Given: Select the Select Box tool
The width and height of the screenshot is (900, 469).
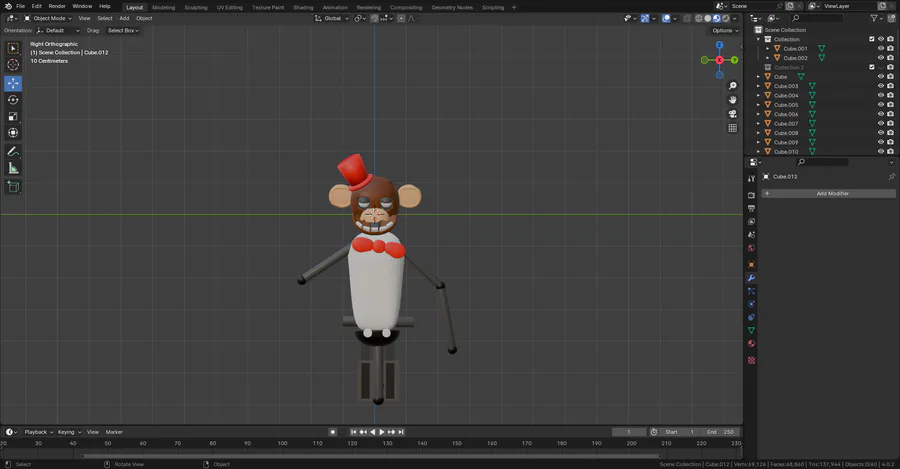Looking at the screenshot, I should click(x=13, y=48).
